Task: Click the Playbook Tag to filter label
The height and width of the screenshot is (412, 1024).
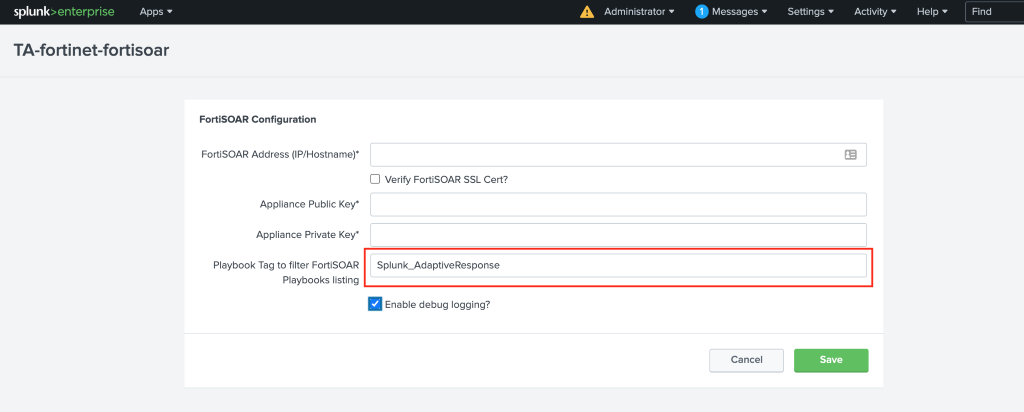Action: (286, 272)
